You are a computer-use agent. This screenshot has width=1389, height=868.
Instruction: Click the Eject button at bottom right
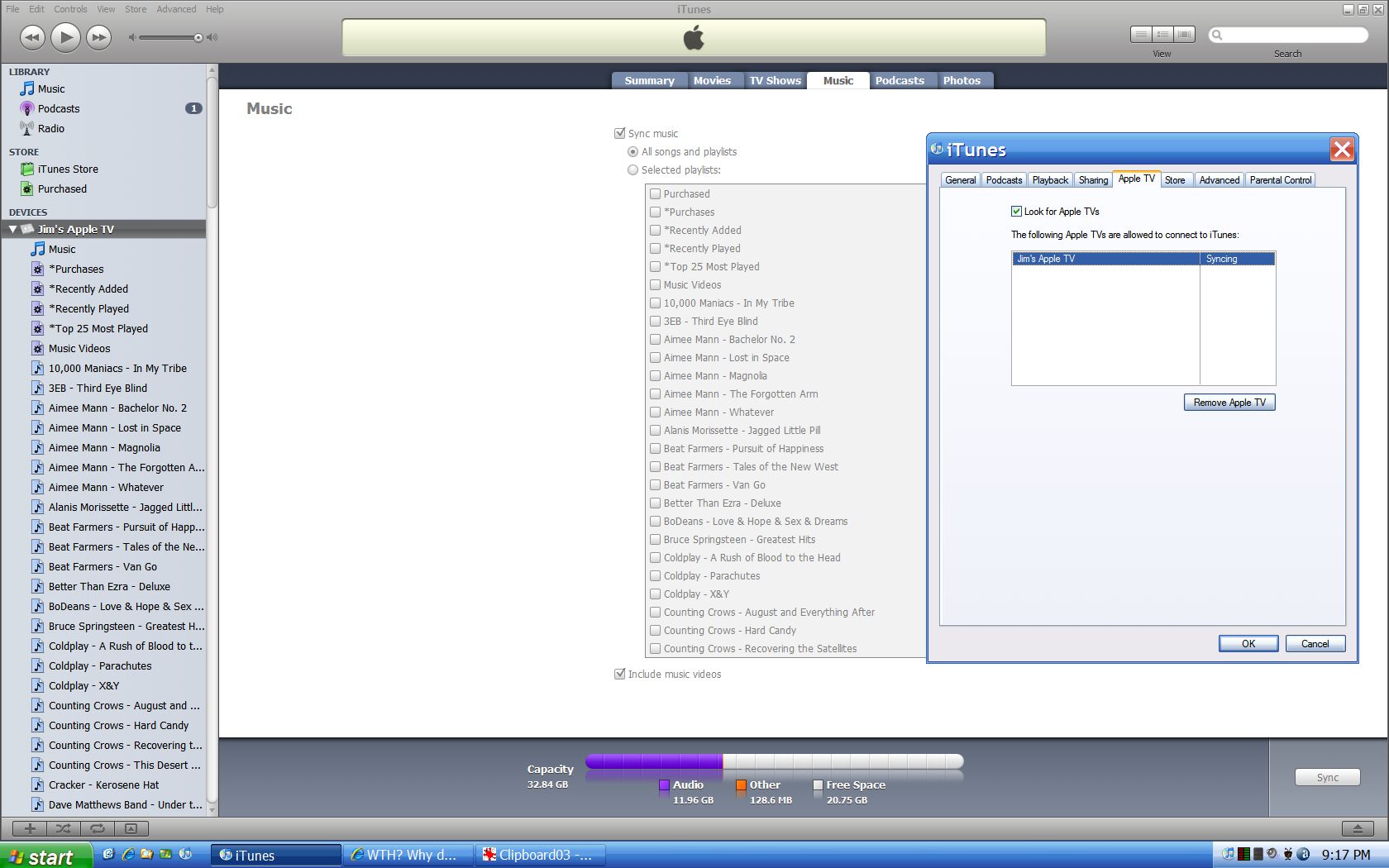(1357, 828)
